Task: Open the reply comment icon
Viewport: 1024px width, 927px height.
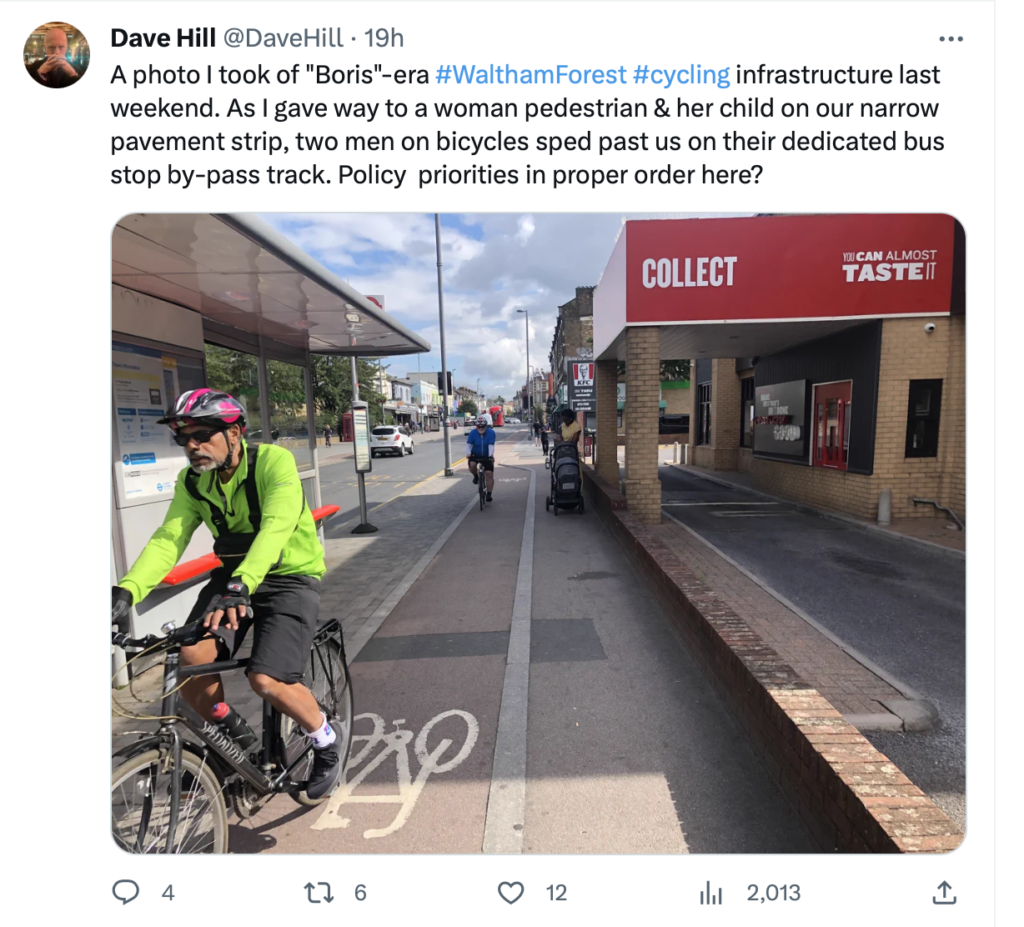Action: (x=125, y=892)
